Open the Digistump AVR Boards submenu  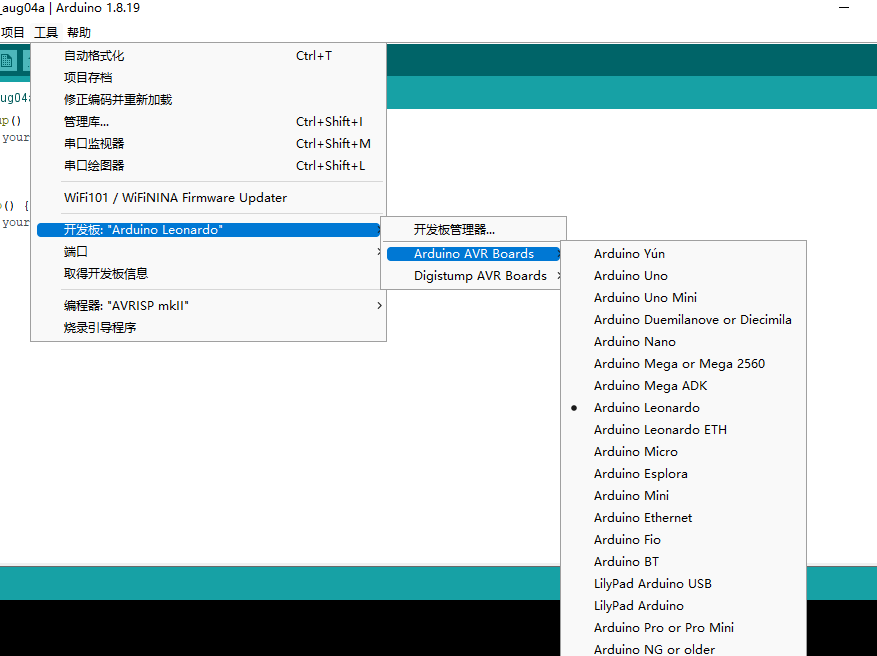click(x=480, y=276)
